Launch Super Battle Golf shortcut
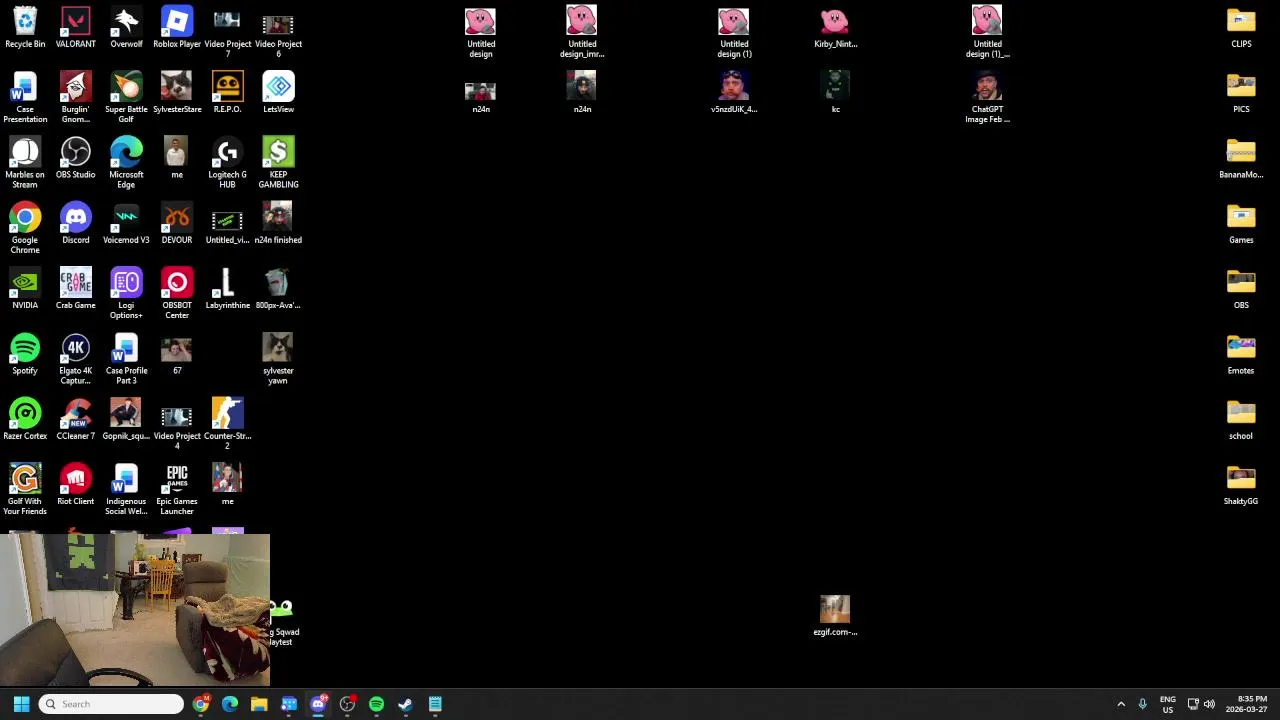The image size is (1280, 720). pyautogui.click(x=126, y=98)
